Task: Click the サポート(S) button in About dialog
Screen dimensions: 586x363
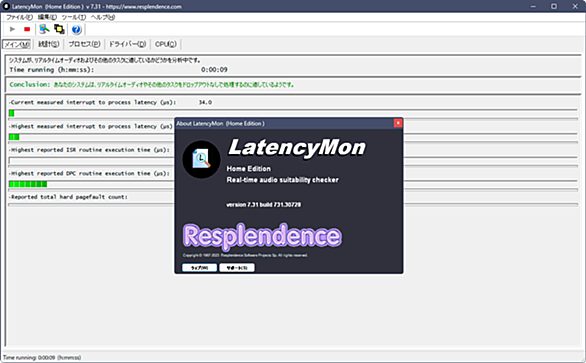Action: click(x=237, y=268)
